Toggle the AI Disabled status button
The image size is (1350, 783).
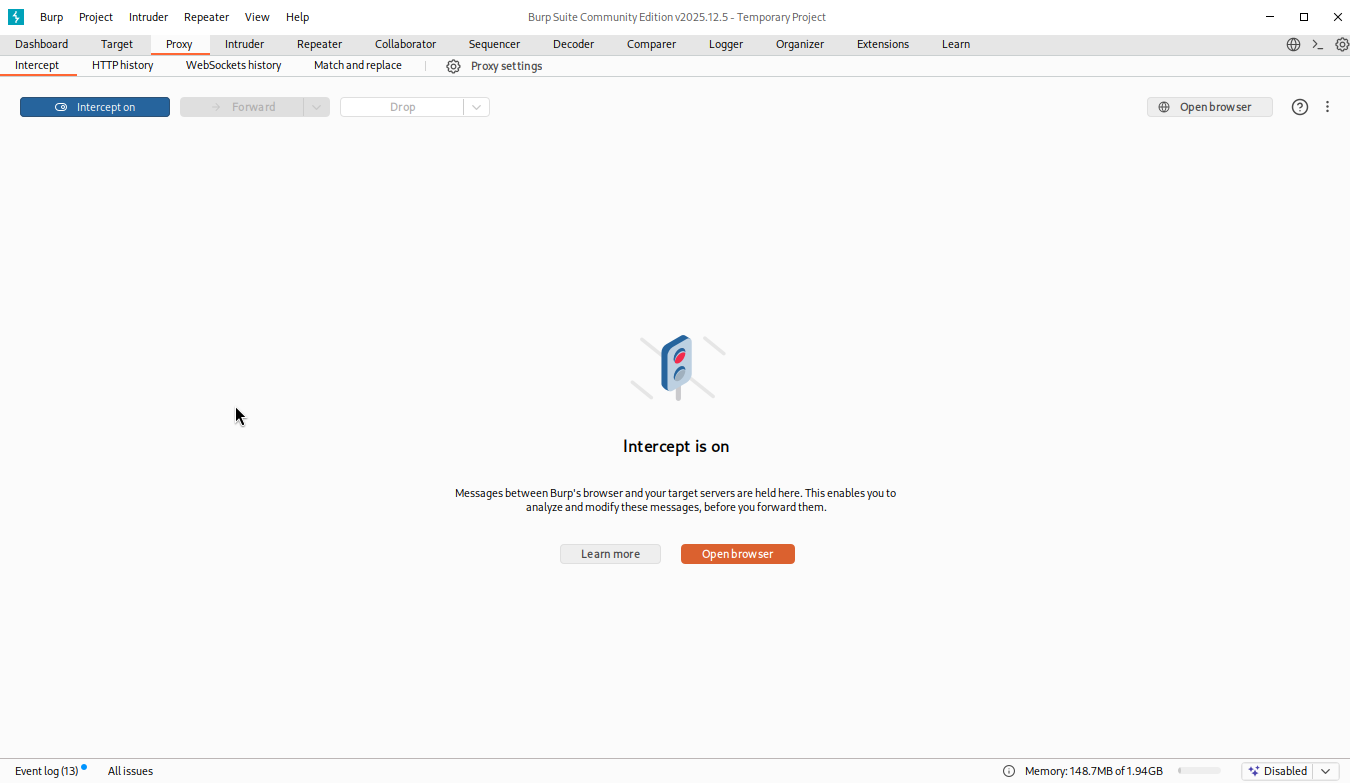click(1277, 771)
